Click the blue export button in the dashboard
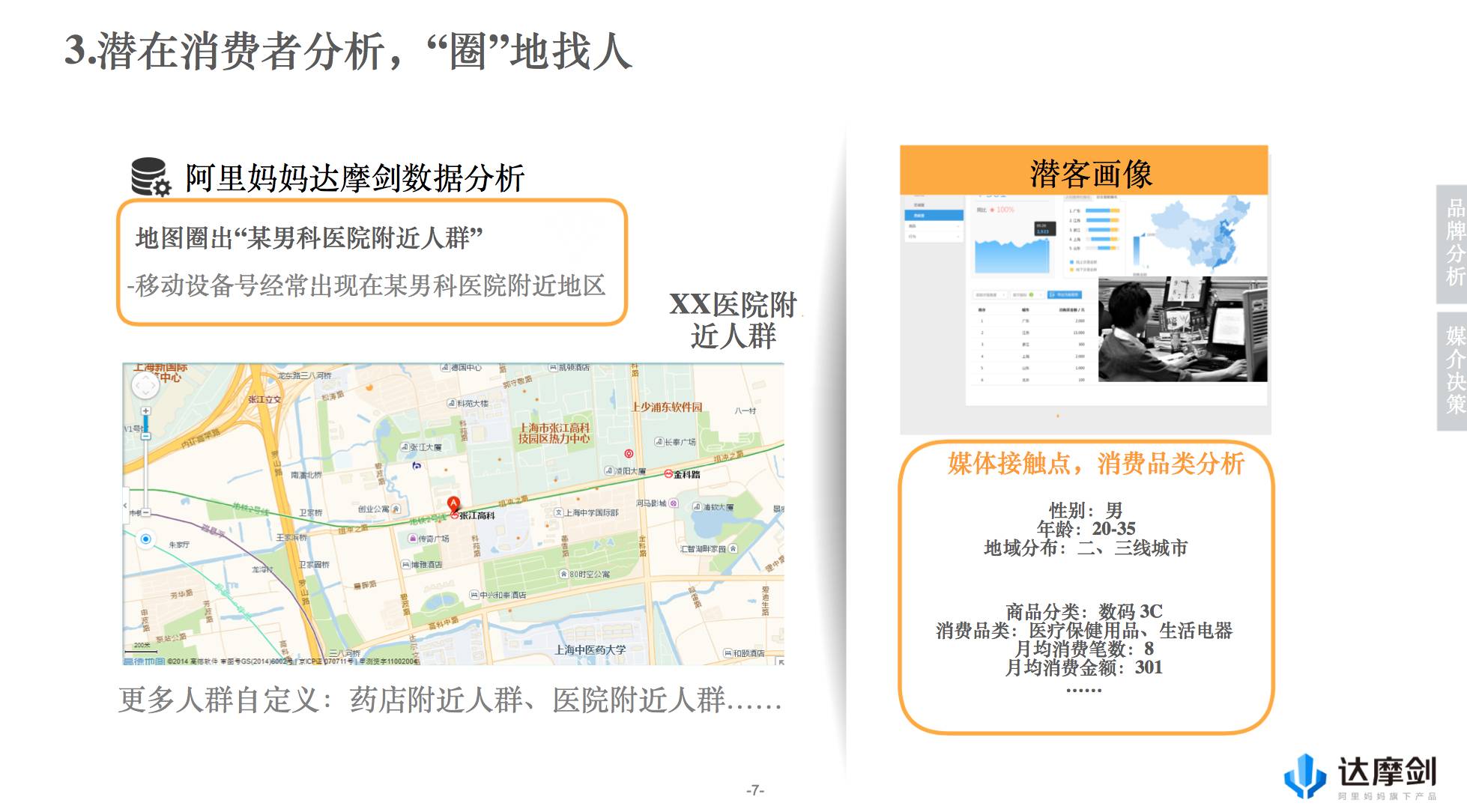 (x=1064, y=294)
